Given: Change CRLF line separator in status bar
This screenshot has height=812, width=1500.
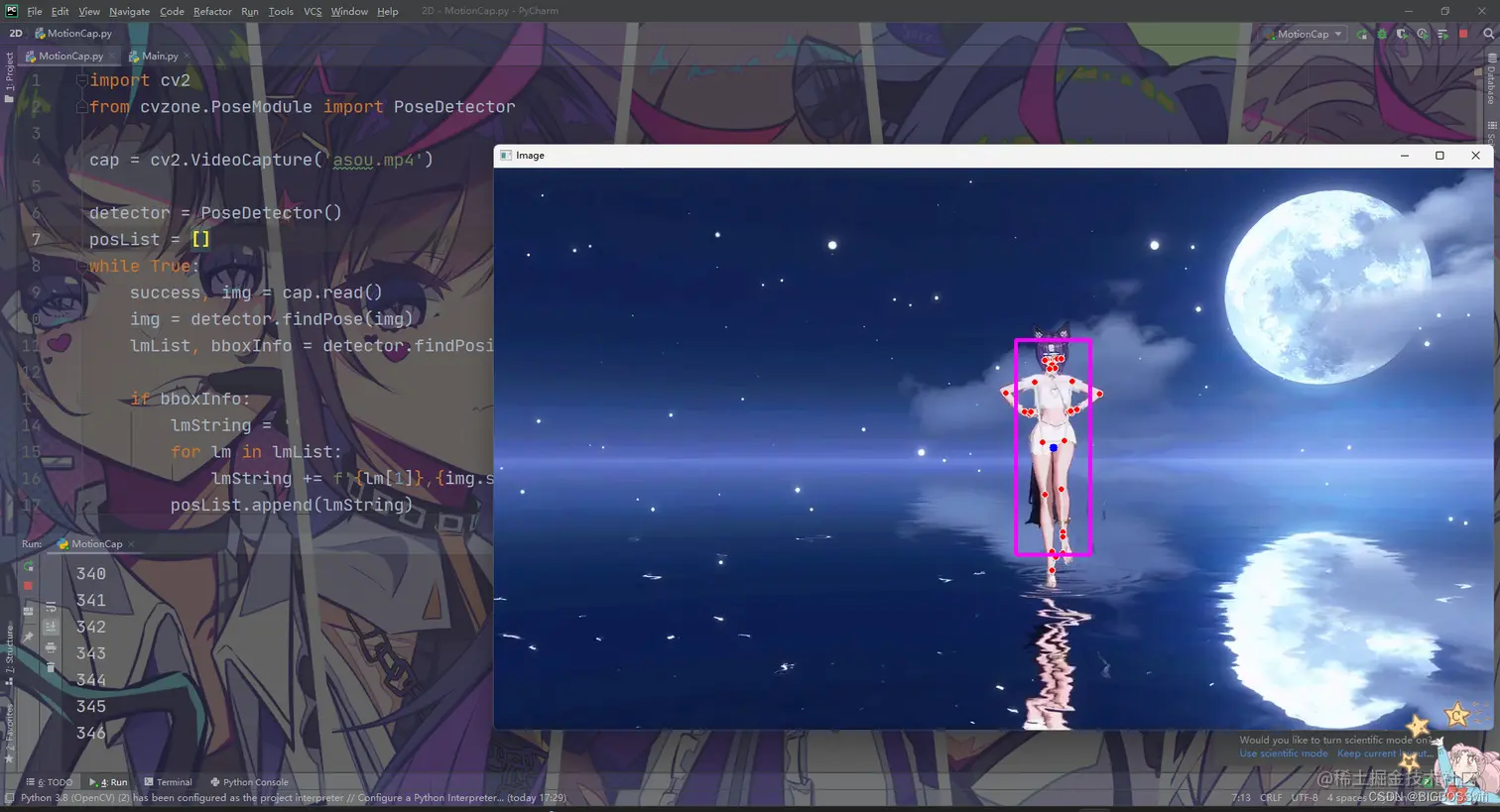Looking at the screenshot, I should tap(1271, 797).
